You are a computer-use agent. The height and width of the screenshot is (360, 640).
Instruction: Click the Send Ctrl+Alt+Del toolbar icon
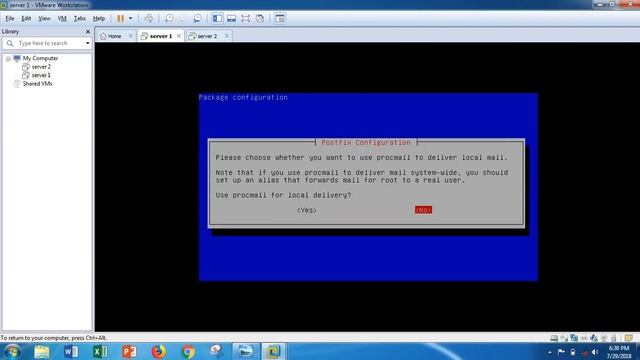(149, 18)
